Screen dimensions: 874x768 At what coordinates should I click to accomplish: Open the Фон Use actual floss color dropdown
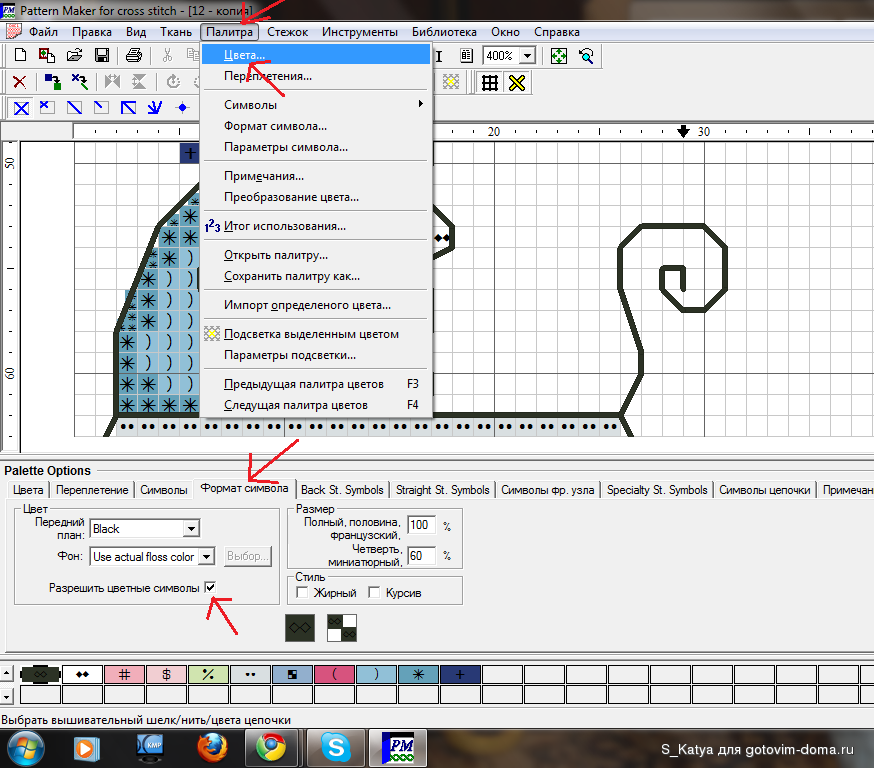point(207,556)
